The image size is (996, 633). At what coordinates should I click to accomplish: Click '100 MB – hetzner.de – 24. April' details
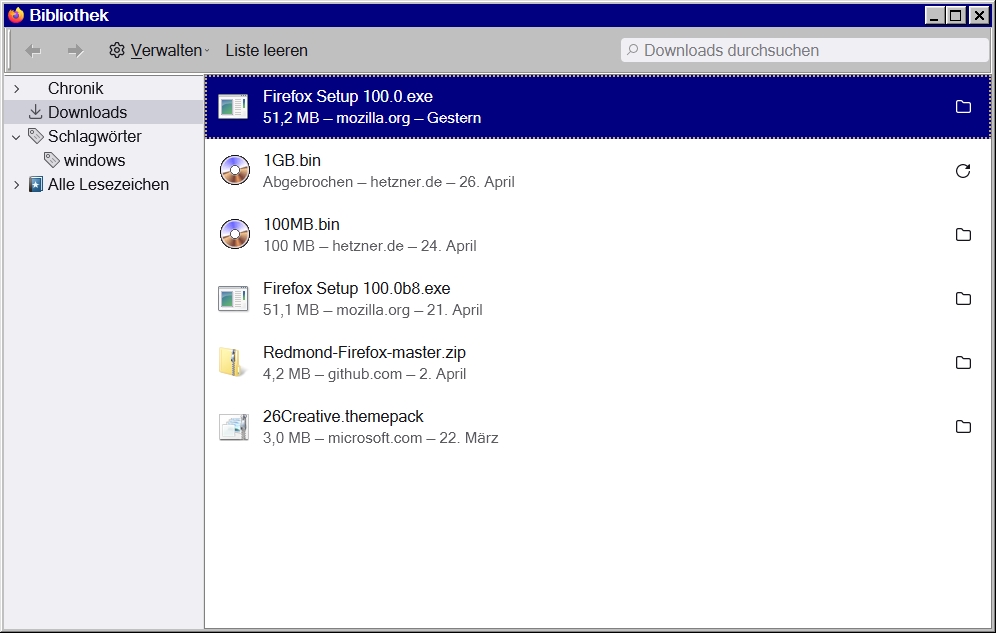pyautogui.click(x=370, y=246)
